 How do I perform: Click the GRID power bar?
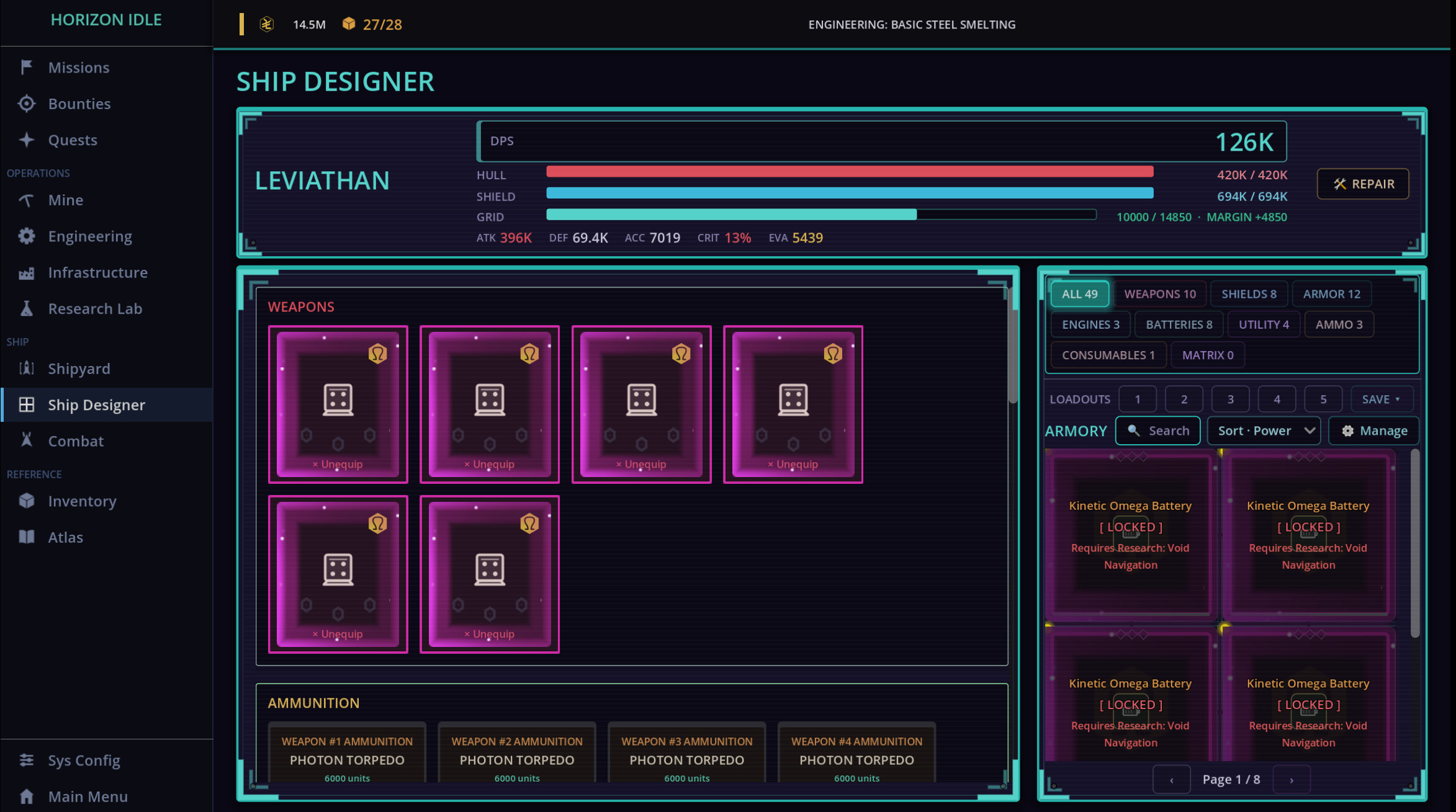click(821, 215)
